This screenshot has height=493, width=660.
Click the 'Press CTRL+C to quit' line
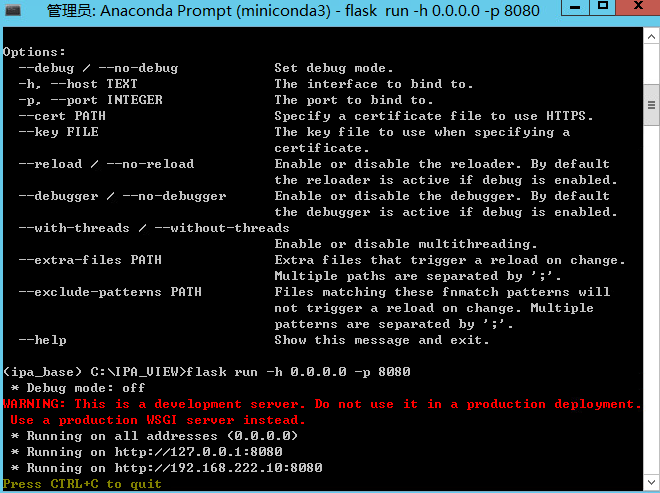click(x=82, y=484)
